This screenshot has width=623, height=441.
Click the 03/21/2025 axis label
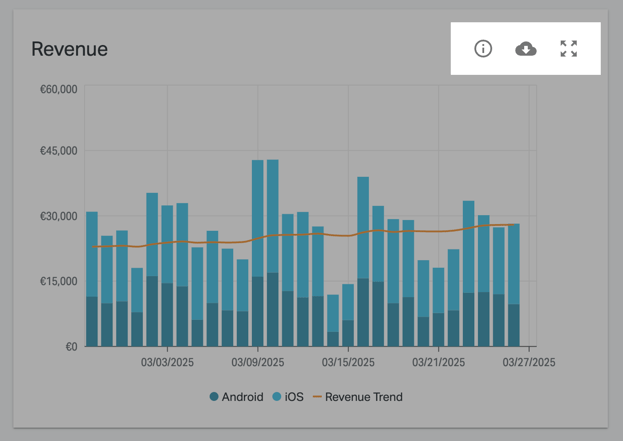[x=438, y=362]
